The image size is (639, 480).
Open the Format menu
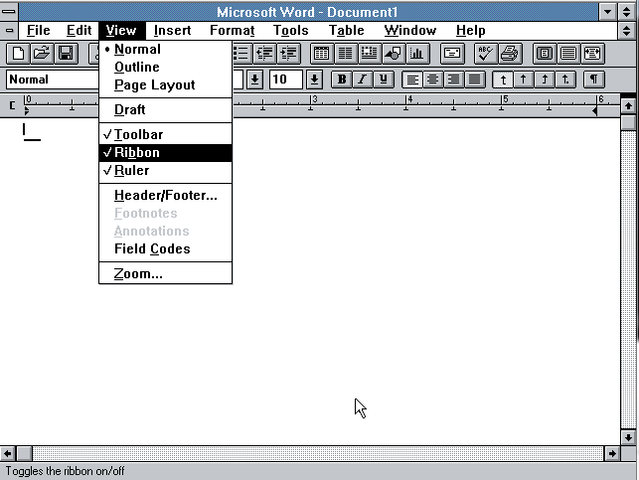pos(232,31)
